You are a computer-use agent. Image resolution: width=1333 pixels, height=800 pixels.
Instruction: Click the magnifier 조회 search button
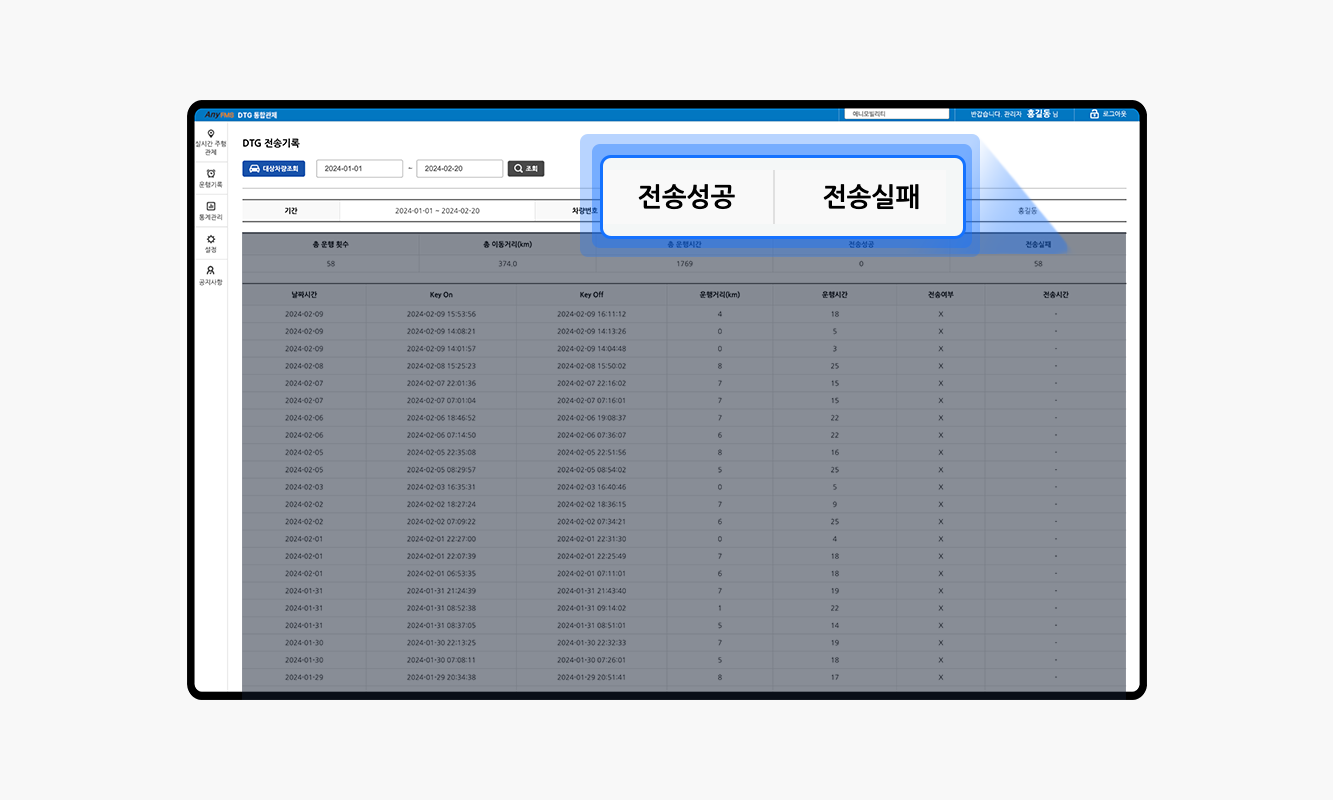pos(526,169)
